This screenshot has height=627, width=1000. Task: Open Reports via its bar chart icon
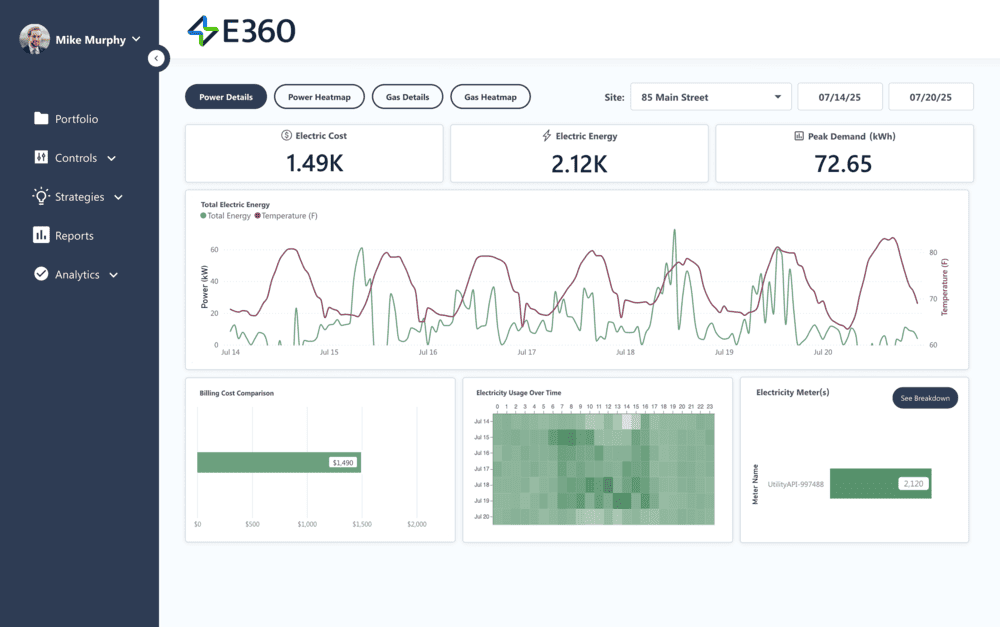tap(40, 235)
